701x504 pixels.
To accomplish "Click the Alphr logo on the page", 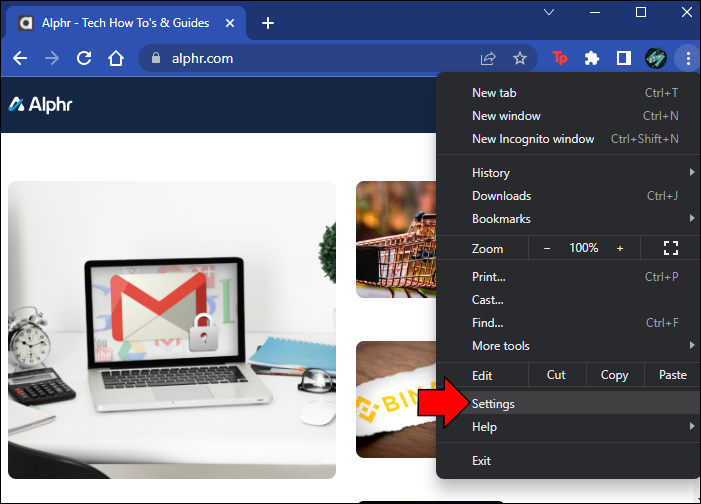I will tap(40, 105).
